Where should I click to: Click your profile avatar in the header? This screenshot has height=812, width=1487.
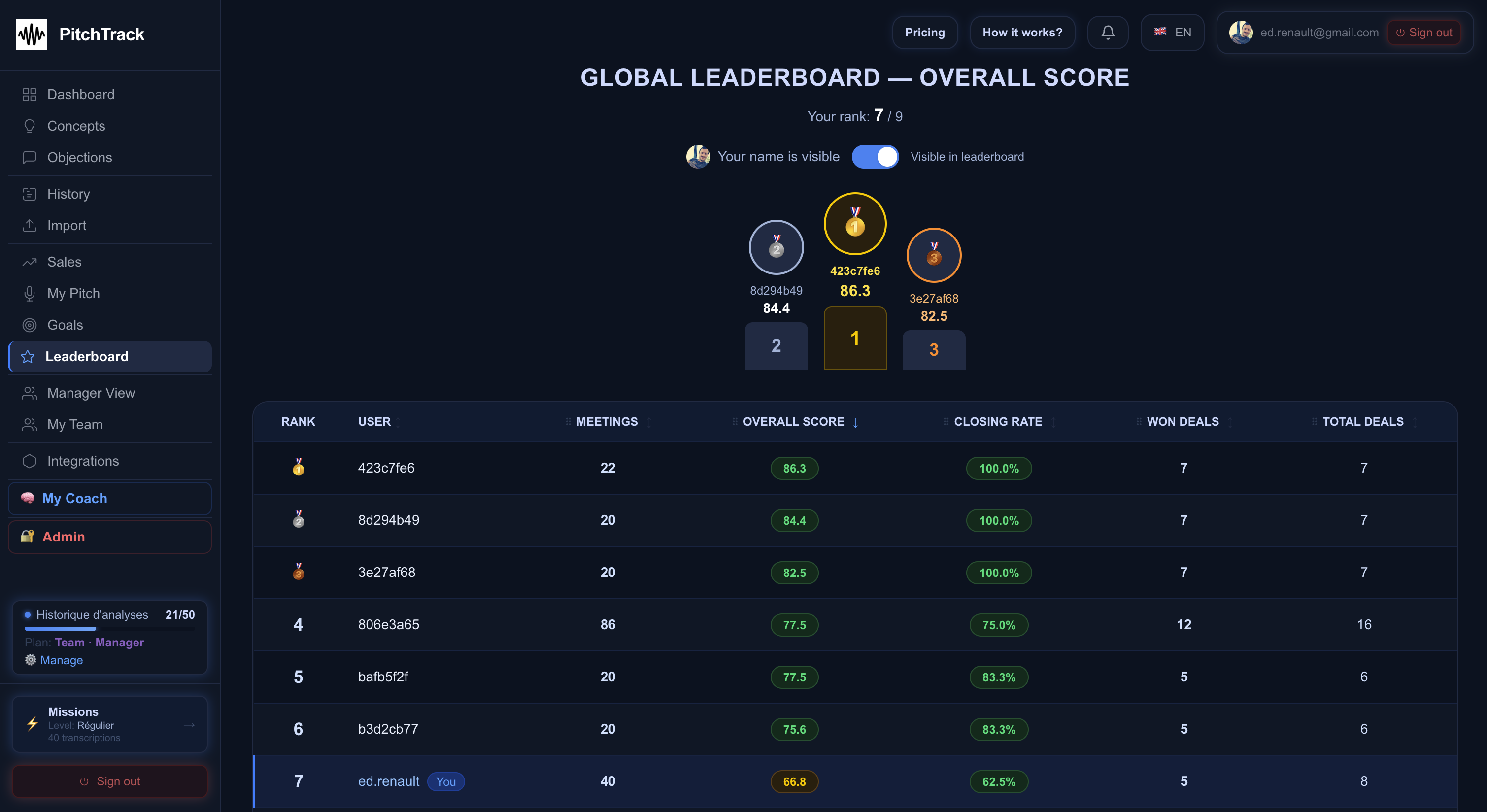pos(1240,33)
